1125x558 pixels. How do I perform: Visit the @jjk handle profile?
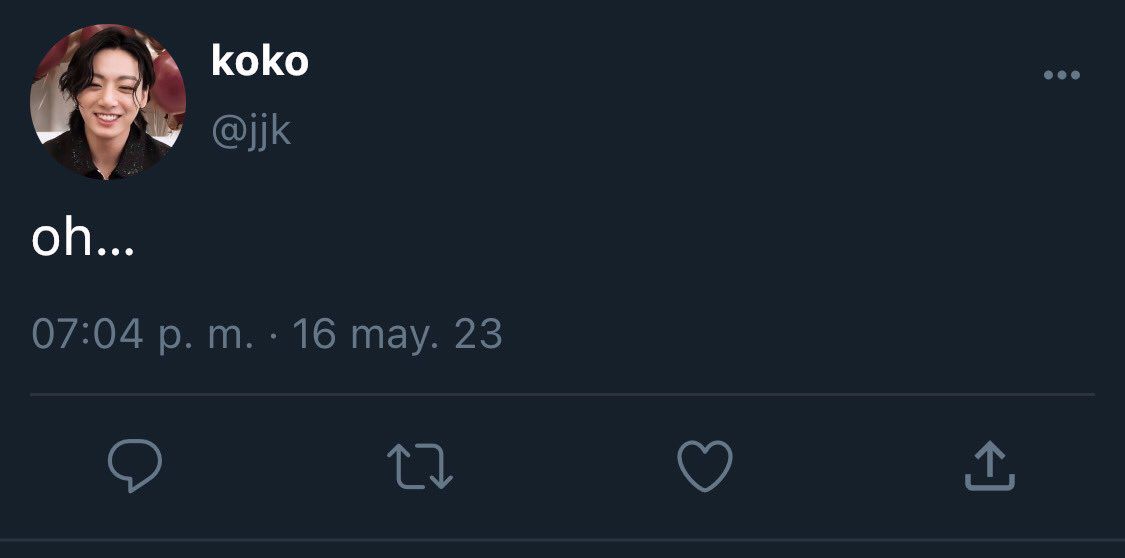tap(251, 132)
